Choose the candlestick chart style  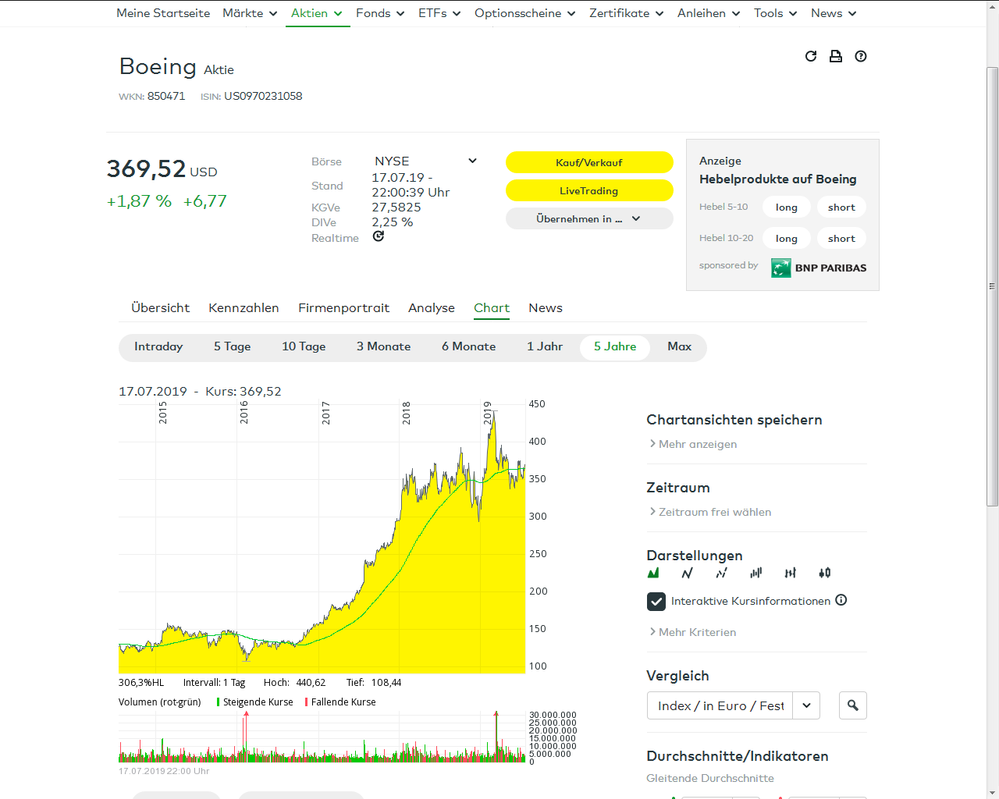coord(823,572)
